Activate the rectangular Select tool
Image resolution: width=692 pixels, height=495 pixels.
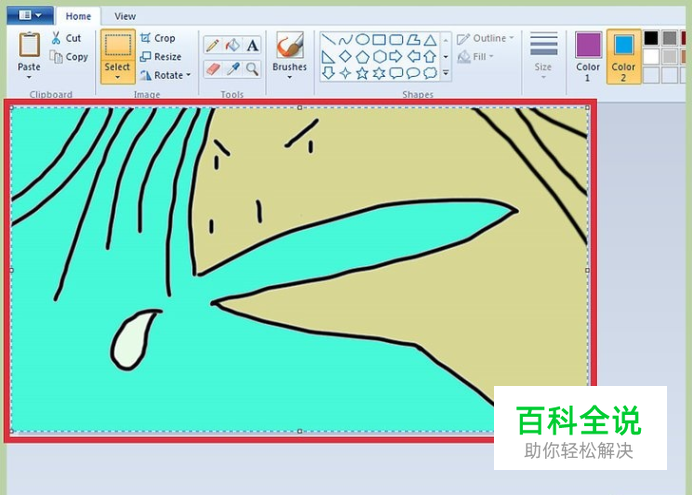click(117, 45)
